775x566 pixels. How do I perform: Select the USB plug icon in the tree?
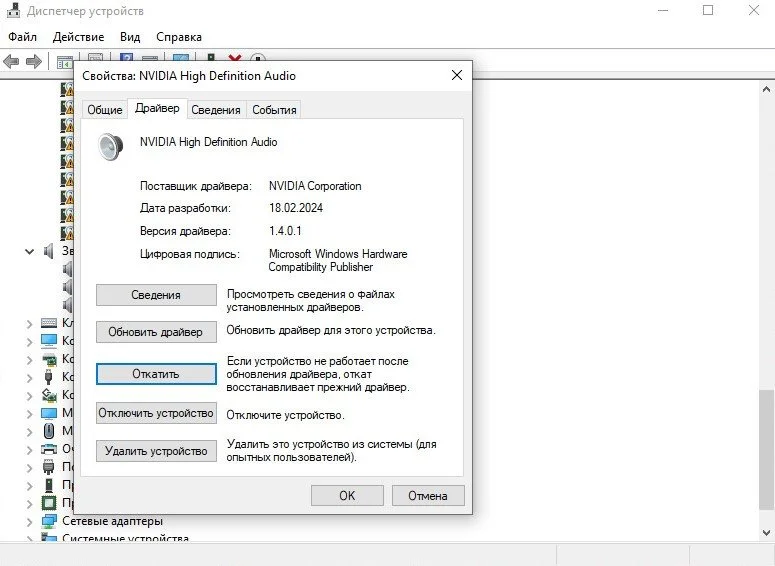(x=48, y=377)
